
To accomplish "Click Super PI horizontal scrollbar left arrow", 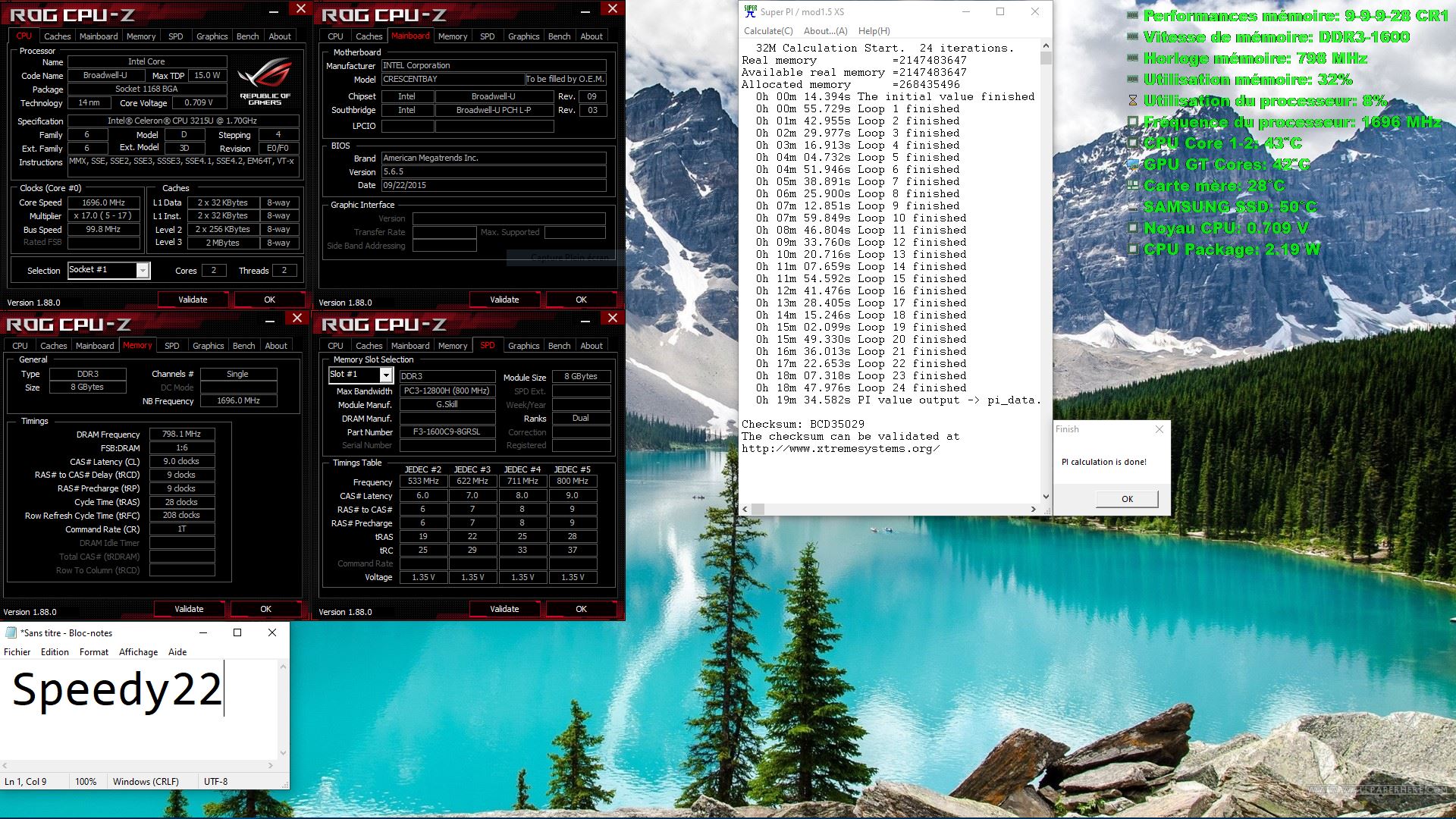I will click(x=745, y=509).
